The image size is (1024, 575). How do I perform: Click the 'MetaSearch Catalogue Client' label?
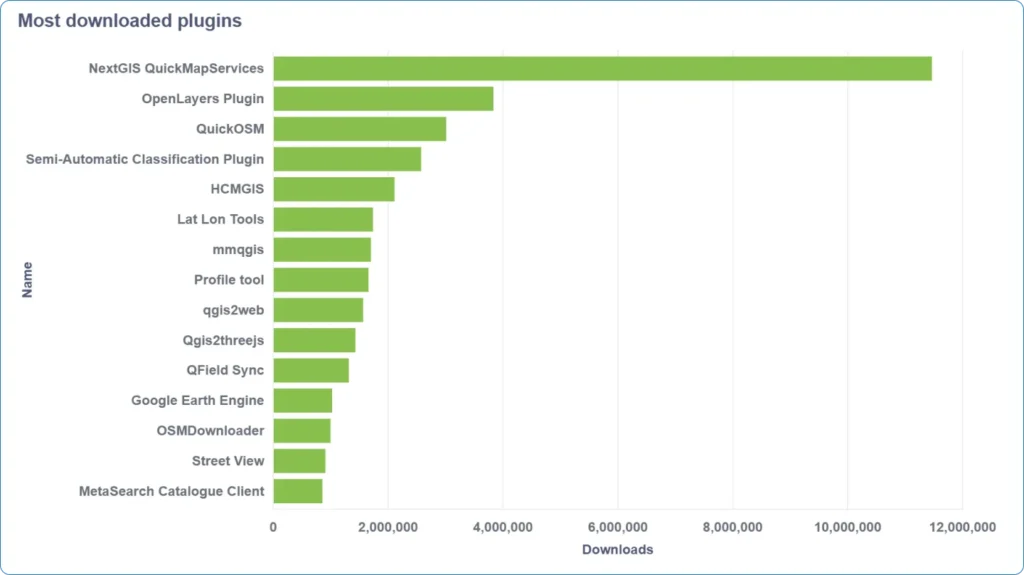click(172, 491)
